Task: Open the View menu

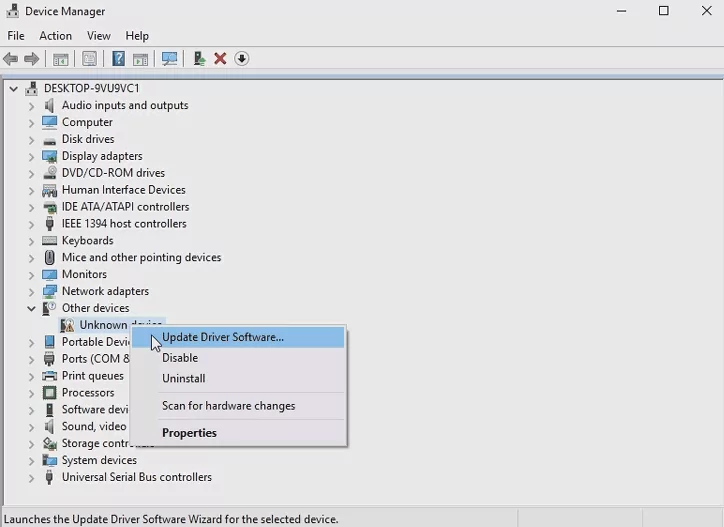Action: tap(99, 36)
